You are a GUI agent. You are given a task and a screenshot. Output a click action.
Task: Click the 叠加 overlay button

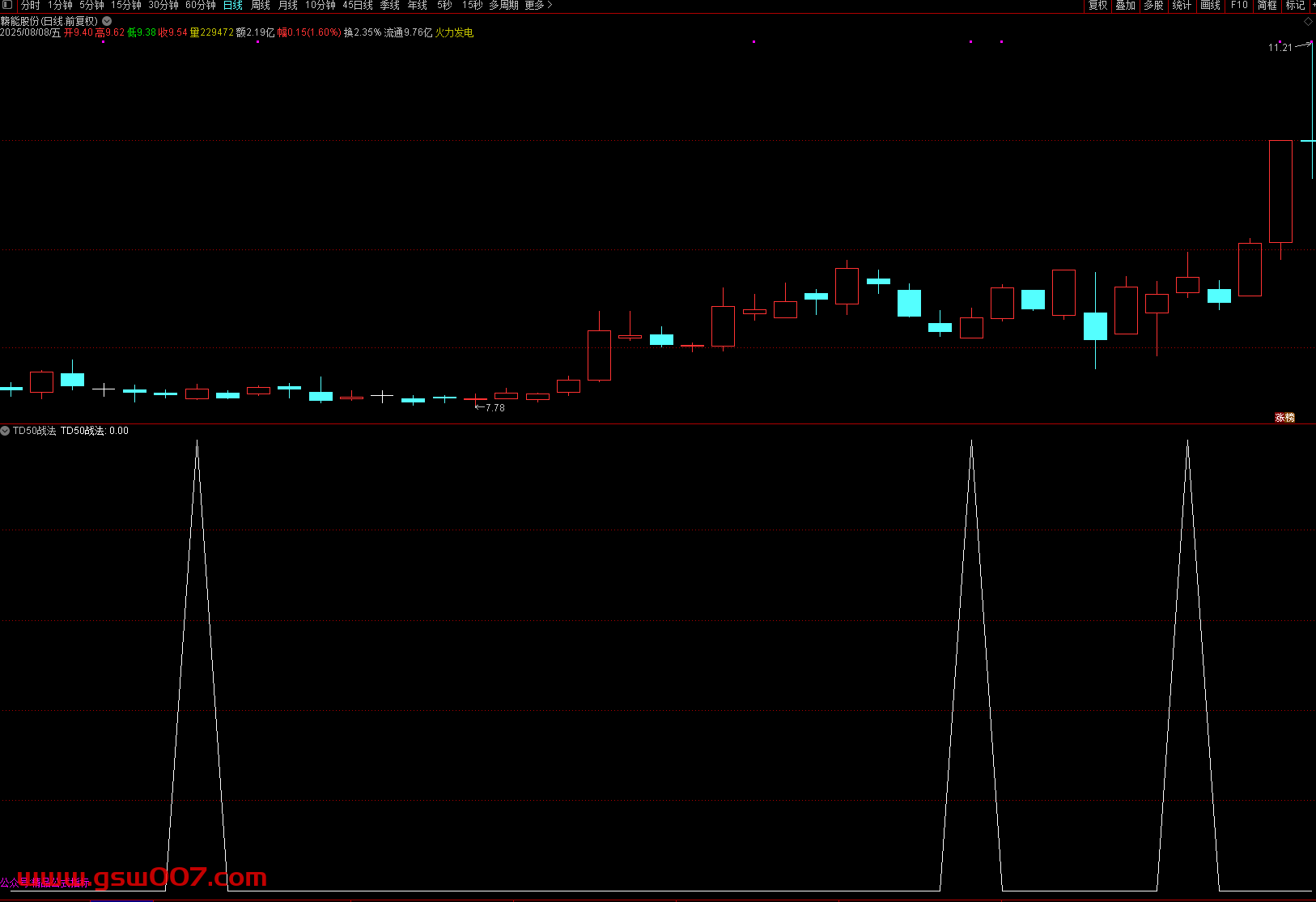click(1125, 6)
